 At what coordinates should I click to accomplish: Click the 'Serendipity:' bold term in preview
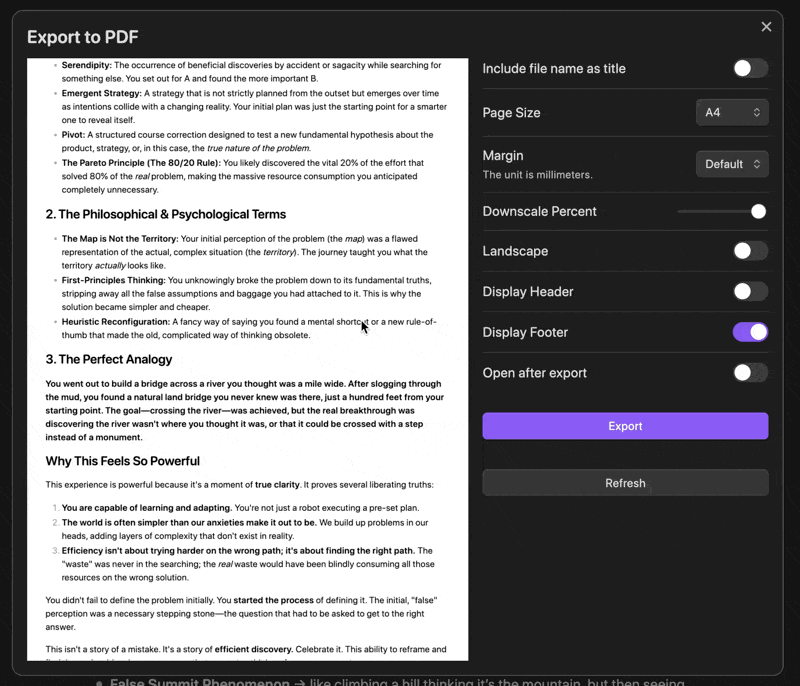pos(86,65)
